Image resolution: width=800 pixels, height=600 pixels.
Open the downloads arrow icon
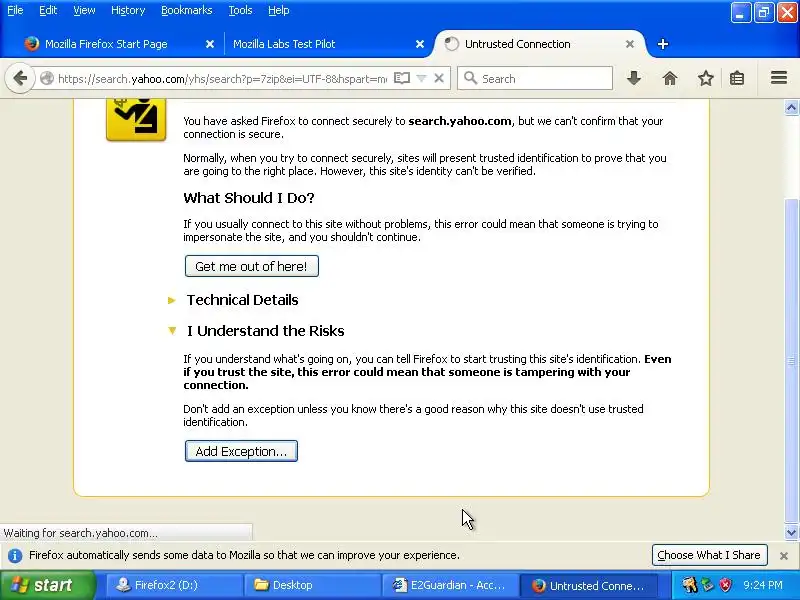pos(634,79)
